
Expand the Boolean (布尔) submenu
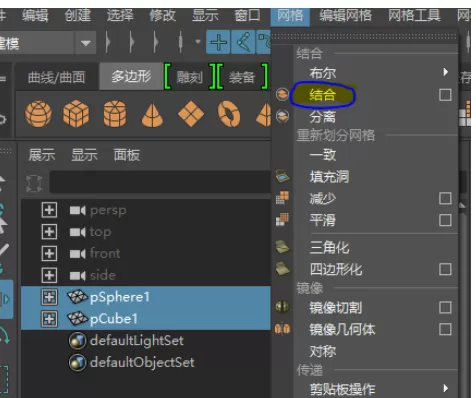(x=446, y=72)
